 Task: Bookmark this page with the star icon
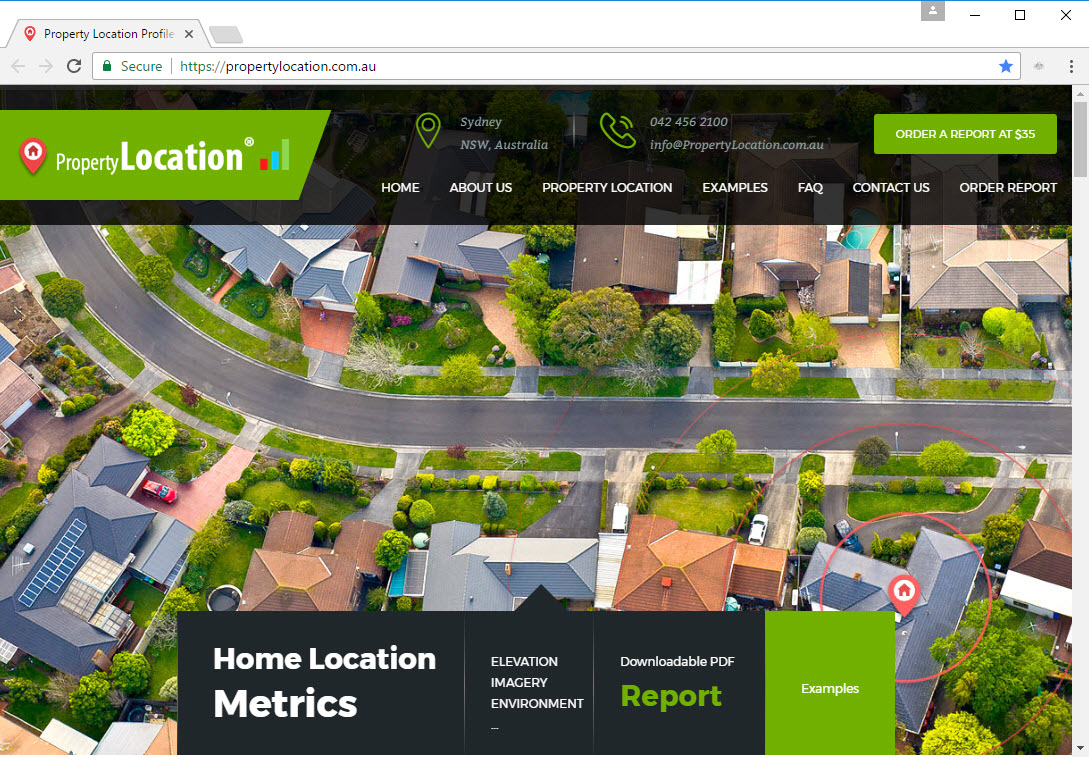(1005, 66)
